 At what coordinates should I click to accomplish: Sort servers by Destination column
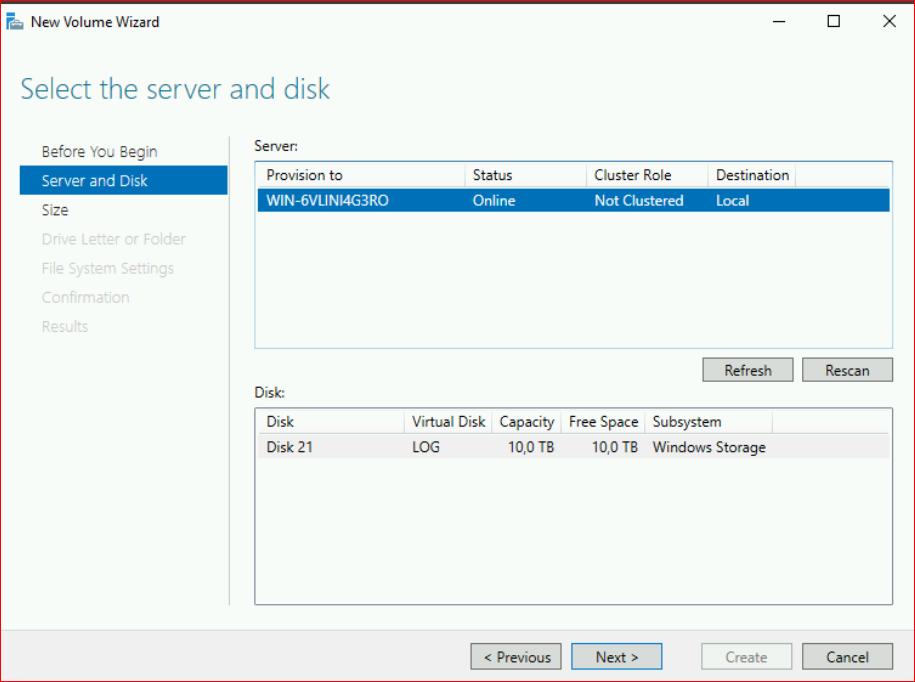click(752, 175)
